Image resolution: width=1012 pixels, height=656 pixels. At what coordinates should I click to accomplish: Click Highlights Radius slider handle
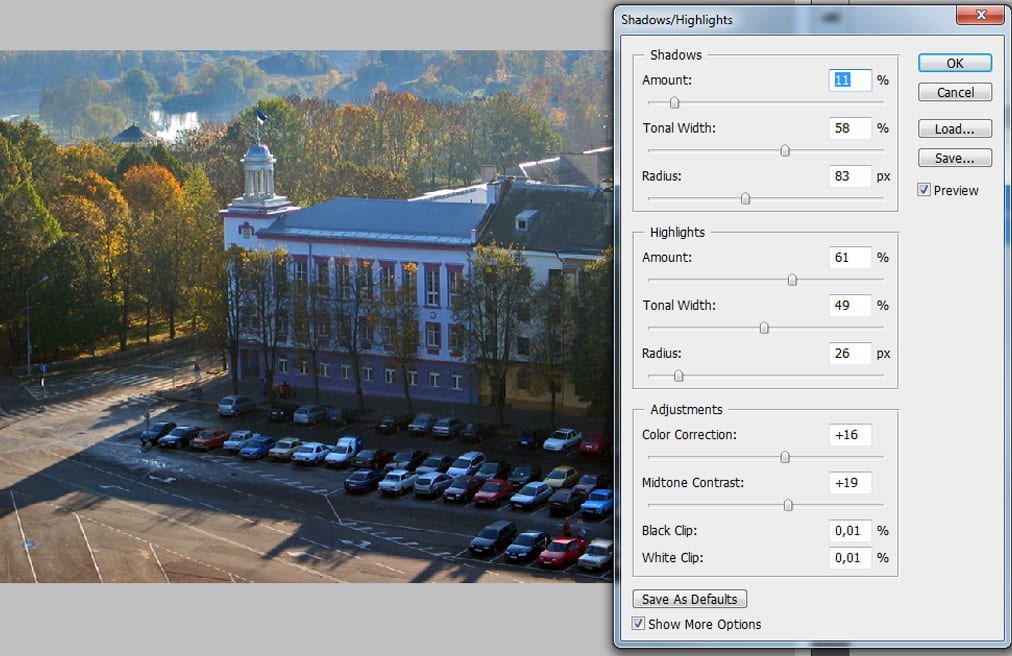tap(678, 376)
